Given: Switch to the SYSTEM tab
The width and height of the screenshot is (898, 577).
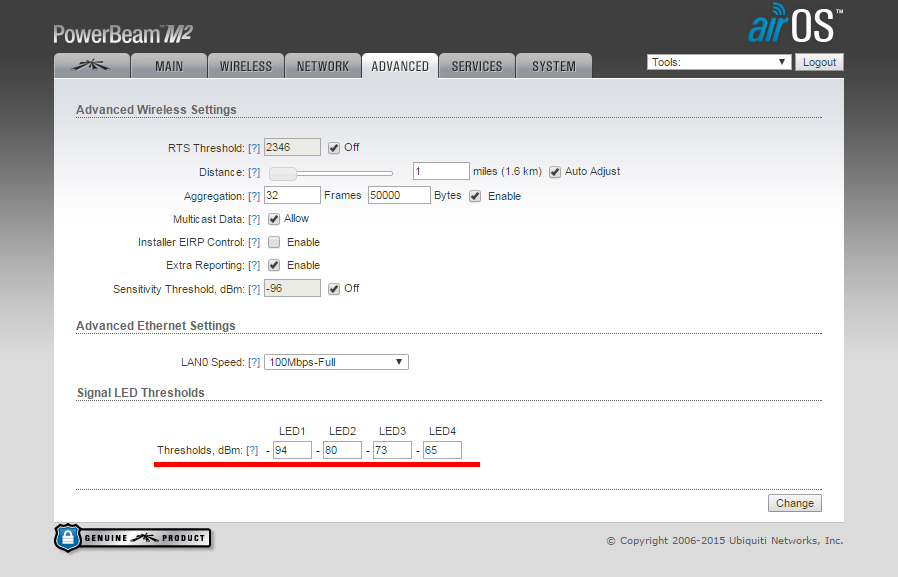Looking at the screenshot, I should (x=554, y=66).
